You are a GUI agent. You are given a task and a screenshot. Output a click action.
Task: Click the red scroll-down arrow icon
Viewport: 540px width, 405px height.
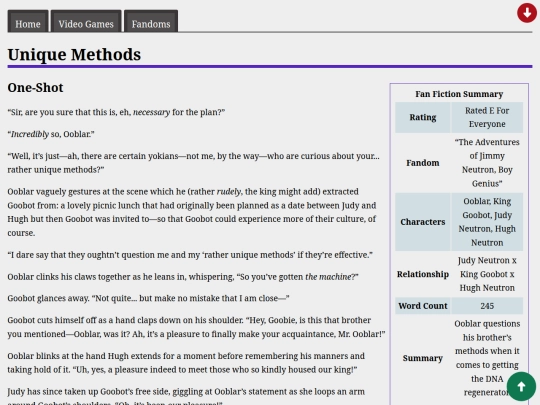coord(527,13)
